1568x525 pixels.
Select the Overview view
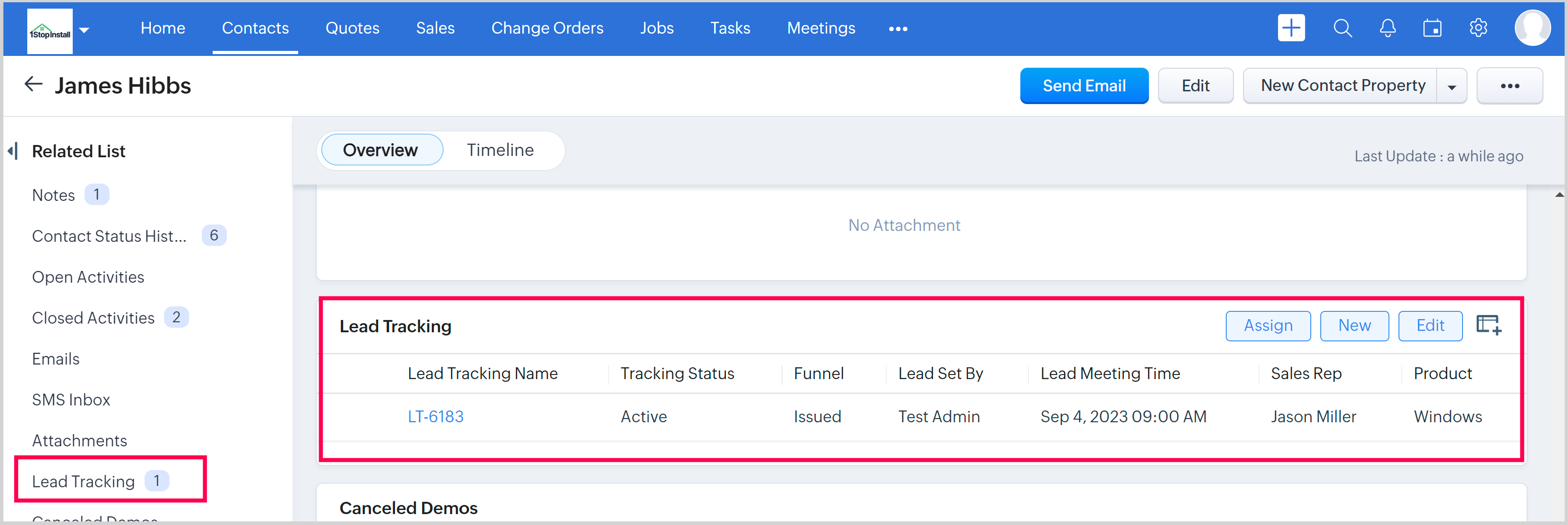pyautogui.click(x=380, y=150)
